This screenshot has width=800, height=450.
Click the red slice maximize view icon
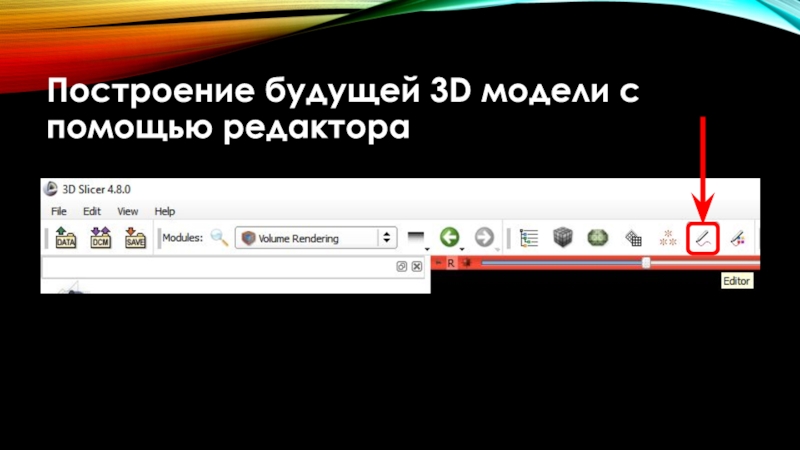(x=466, y=263)
